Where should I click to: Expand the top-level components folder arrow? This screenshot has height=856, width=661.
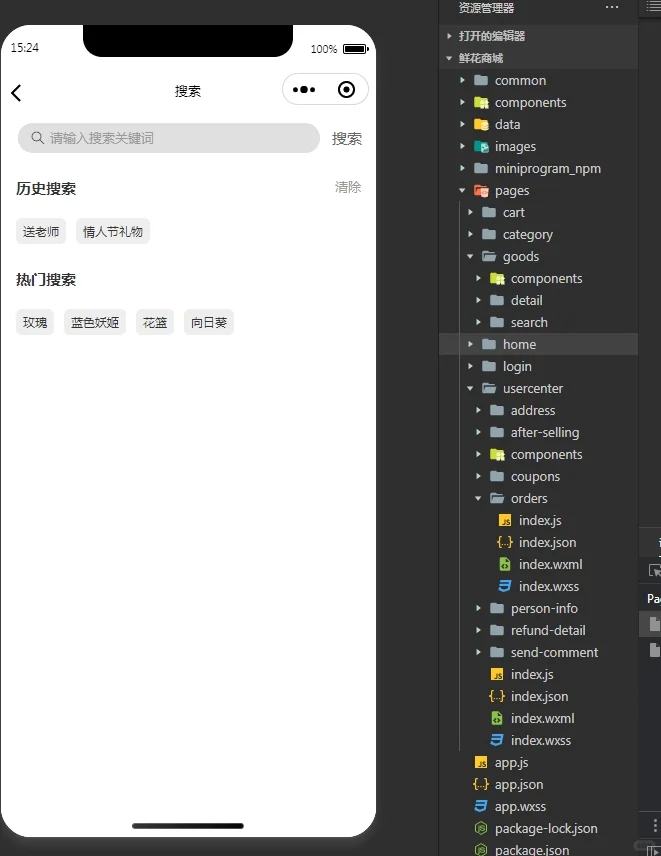tap(462, 102)
